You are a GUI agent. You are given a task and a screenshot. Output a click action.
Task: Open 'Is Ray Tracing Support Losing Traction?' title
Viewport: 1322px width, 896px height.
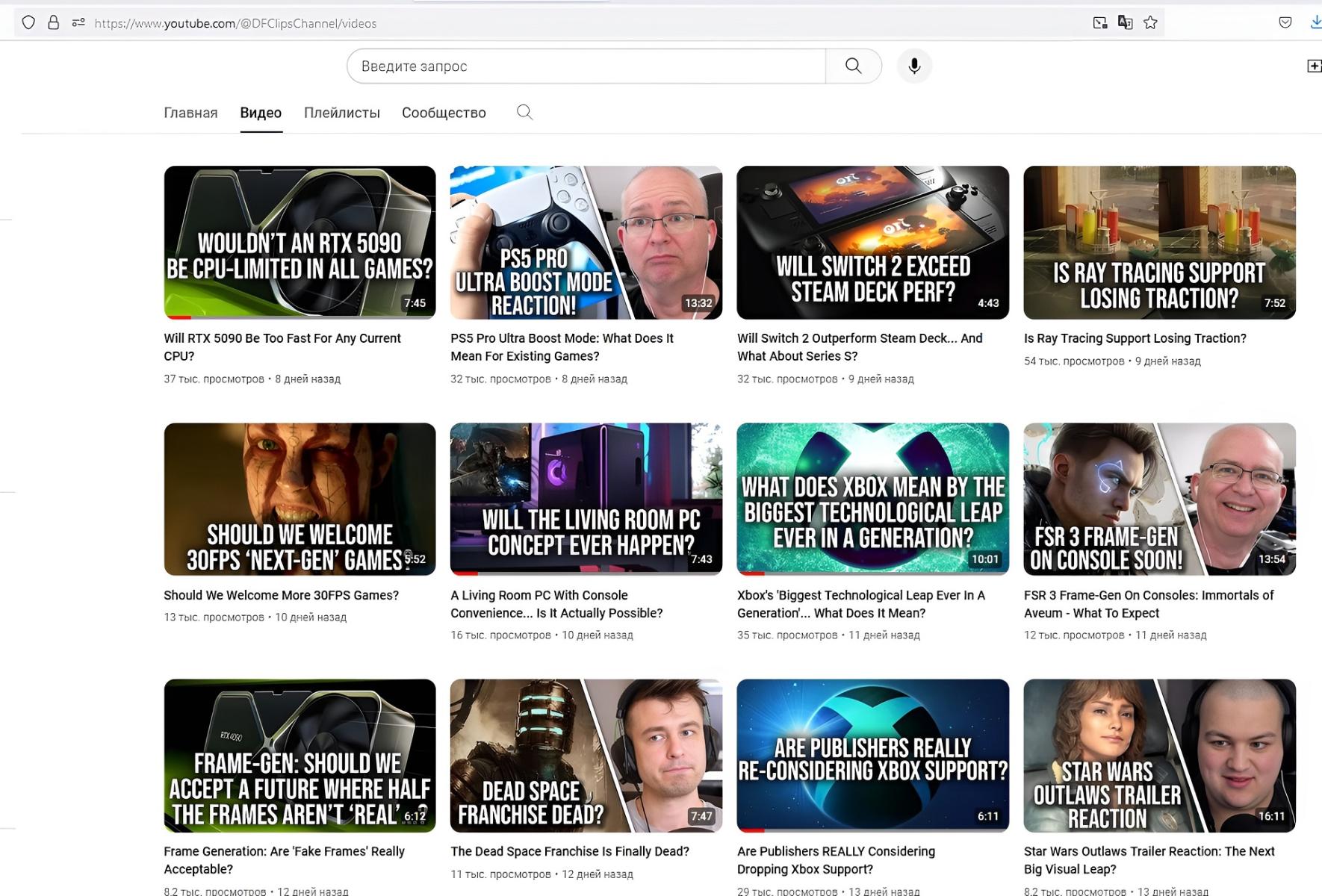[1135, 338]
